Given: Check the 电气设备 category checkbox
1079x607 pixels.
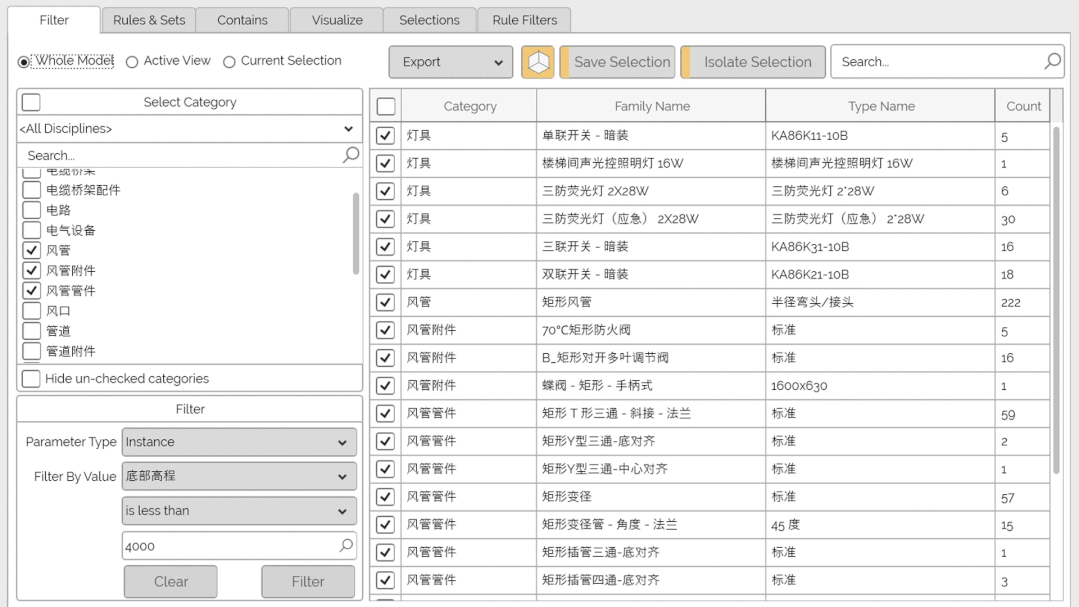Looking at the screenshot, I should pyautogui.click(x=32, y=230).
